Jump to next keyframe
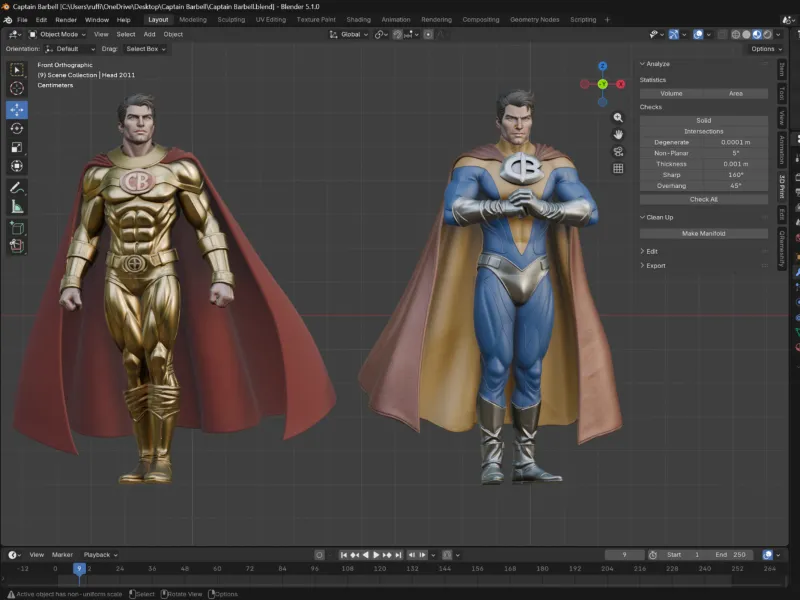800x600 pixels. (x=387, y=555)
